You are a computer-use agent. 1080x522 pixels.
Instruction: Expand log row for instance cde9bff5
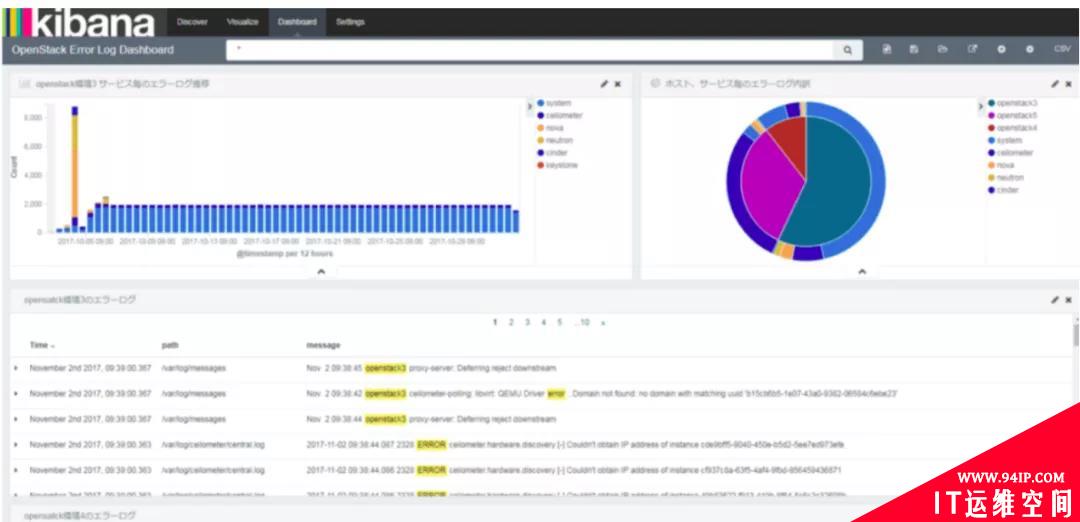point(16,445)
